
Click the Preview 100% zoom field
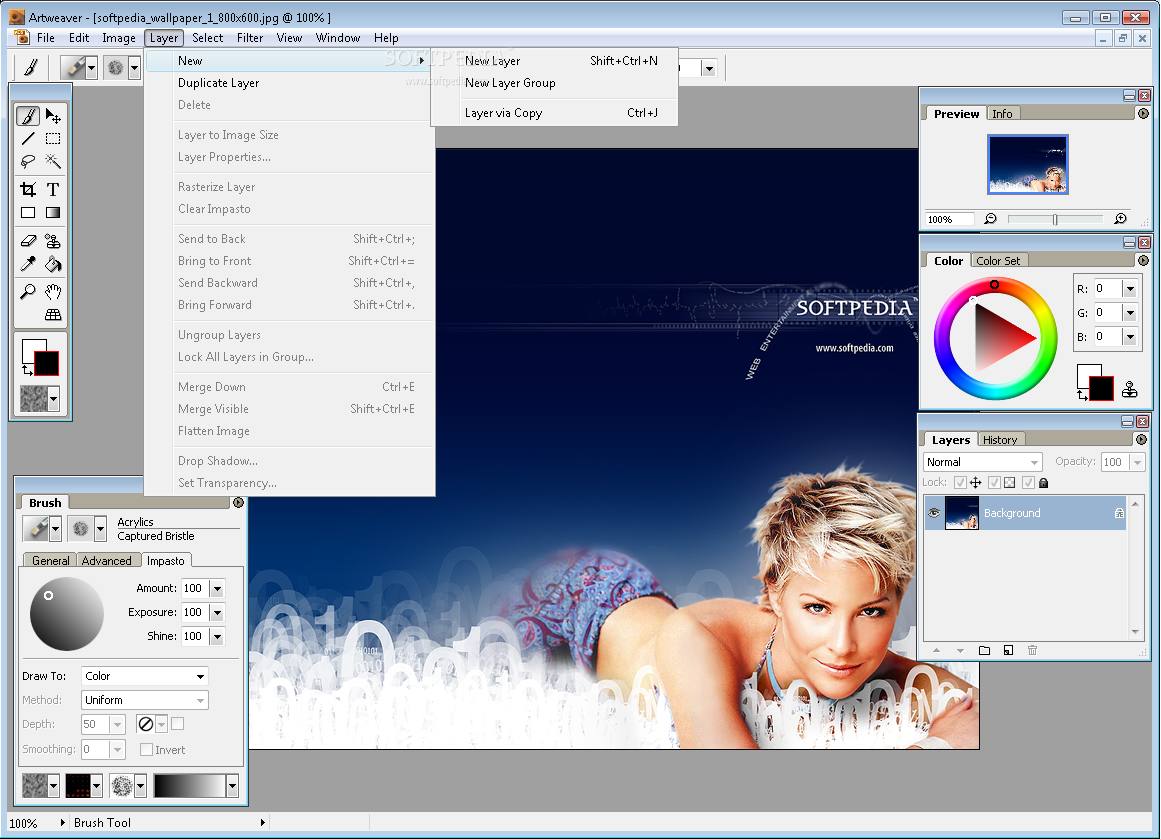pos(949,219)
